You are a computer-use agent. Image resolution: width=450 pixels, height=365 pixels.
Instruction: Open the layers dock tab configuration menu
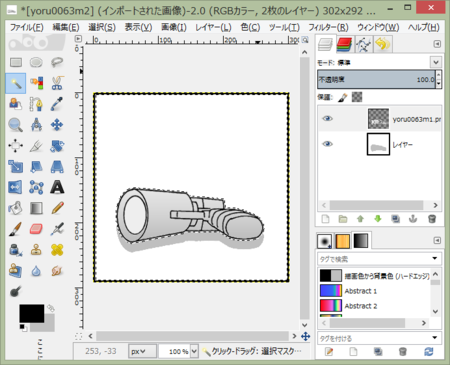click(437, 44)
